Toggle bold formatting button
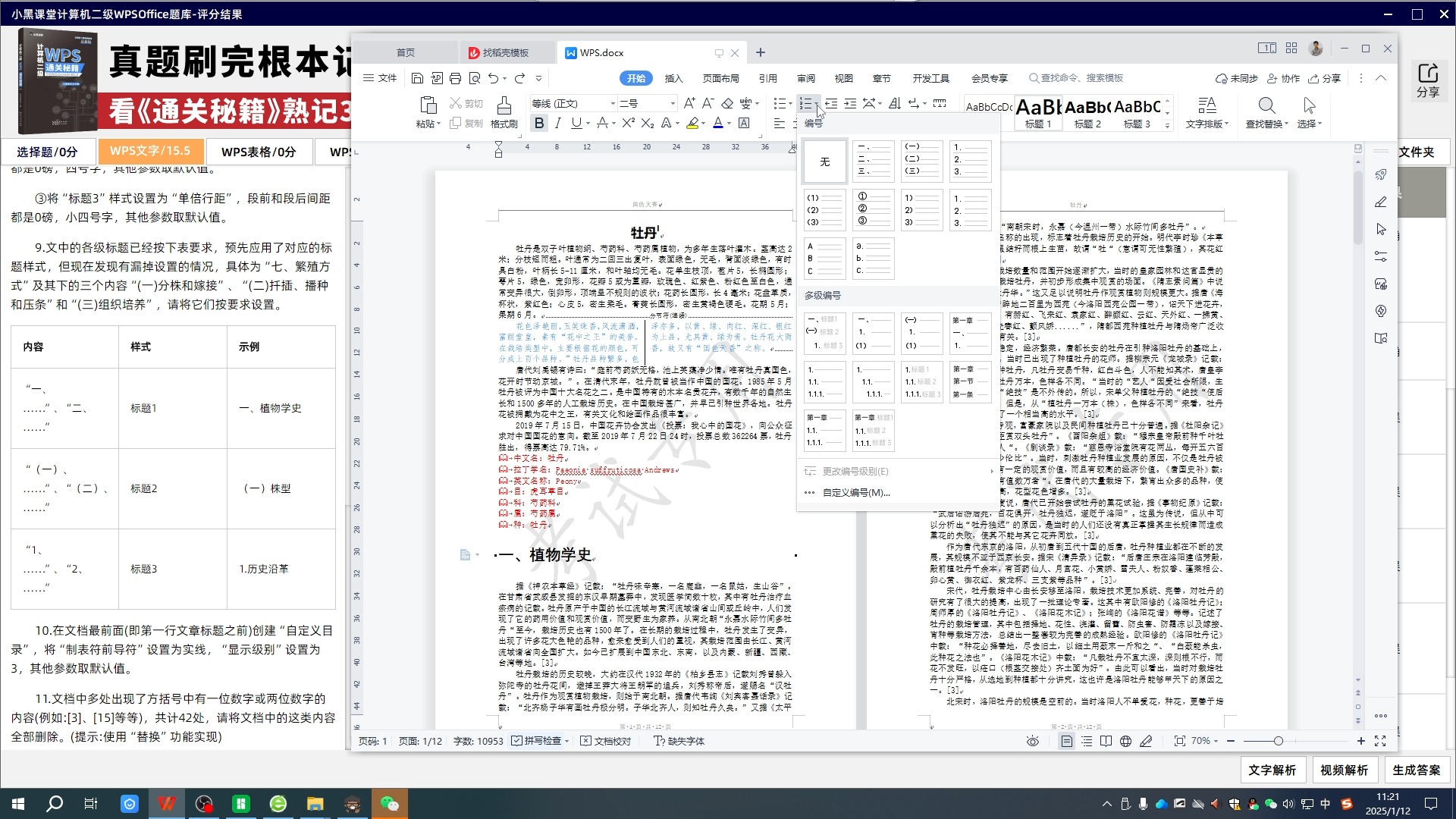This screenshot has height=819, width=1456. pyautogui.click(x=539, y=123)
